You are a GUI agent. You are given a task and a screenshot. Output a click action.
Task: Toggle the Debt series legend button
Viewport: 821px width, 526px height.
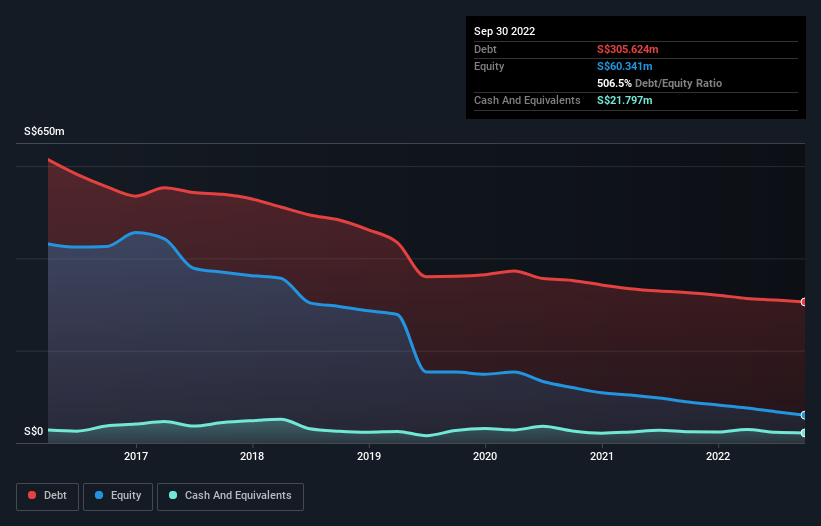[x=47, y=496]
